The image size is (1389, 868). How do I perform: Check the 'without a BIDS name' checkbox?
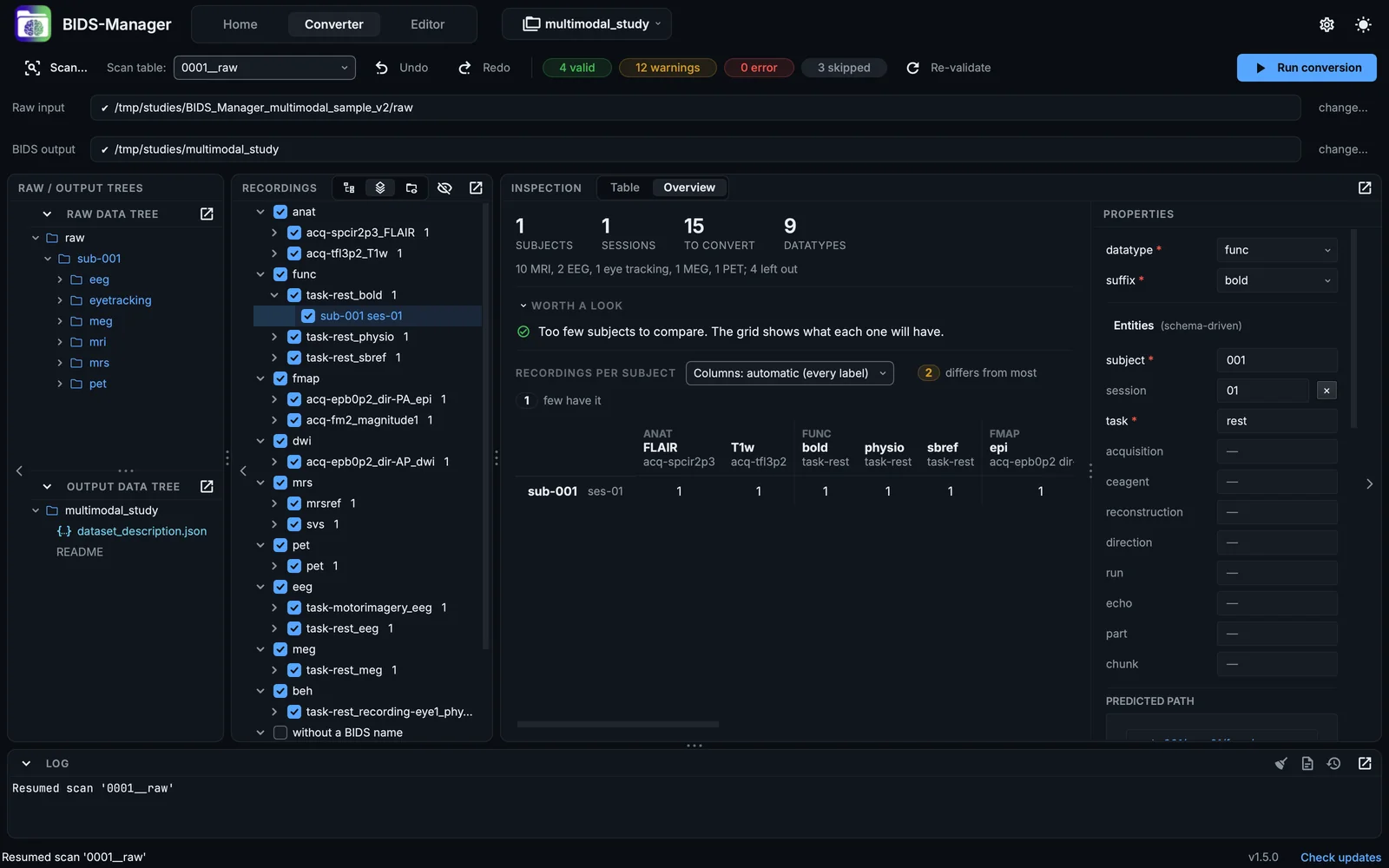click(x=280, y=733)
